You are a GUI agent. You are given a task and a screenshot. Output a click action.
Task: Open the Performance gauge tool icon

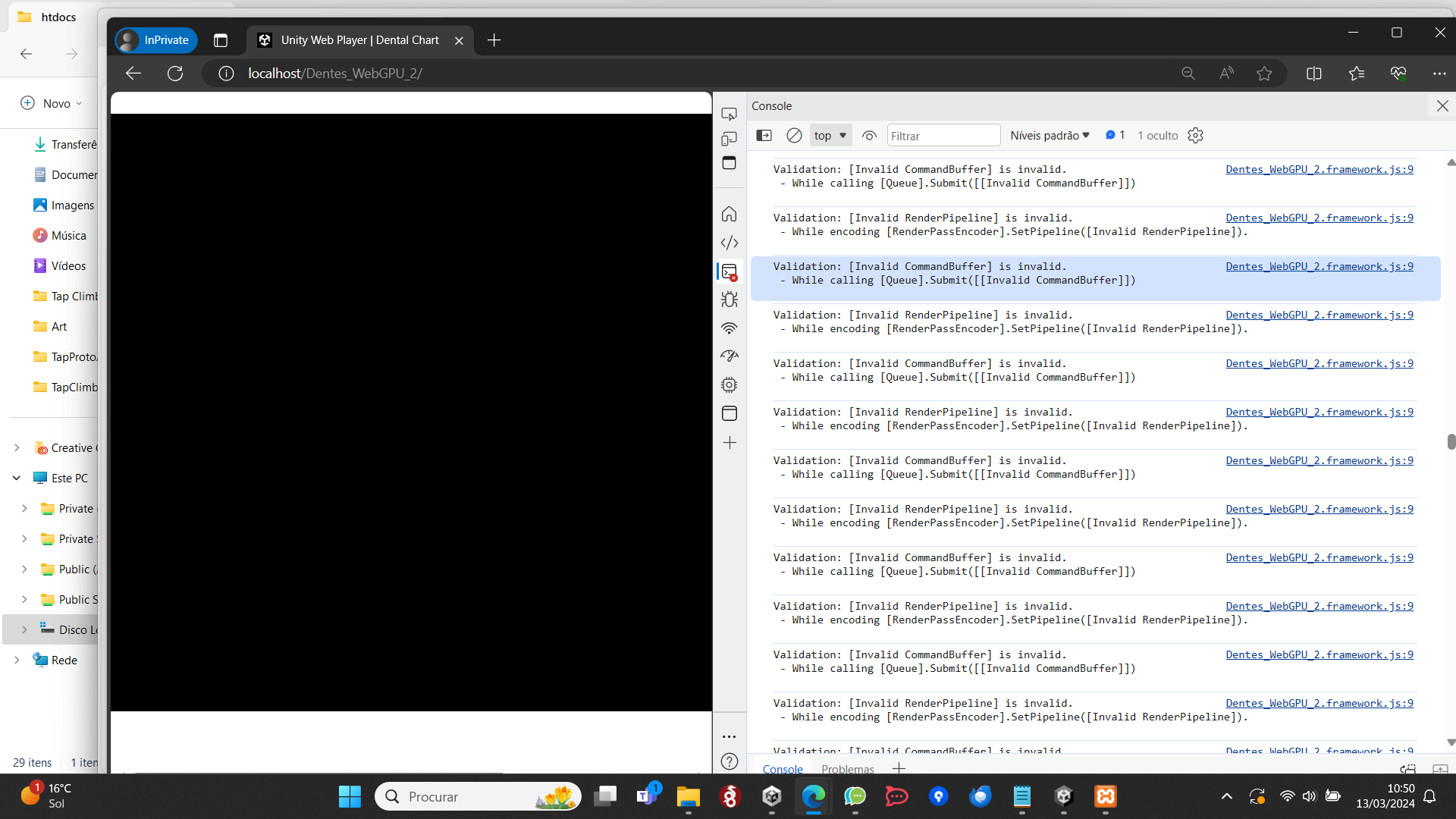[729, 356]
